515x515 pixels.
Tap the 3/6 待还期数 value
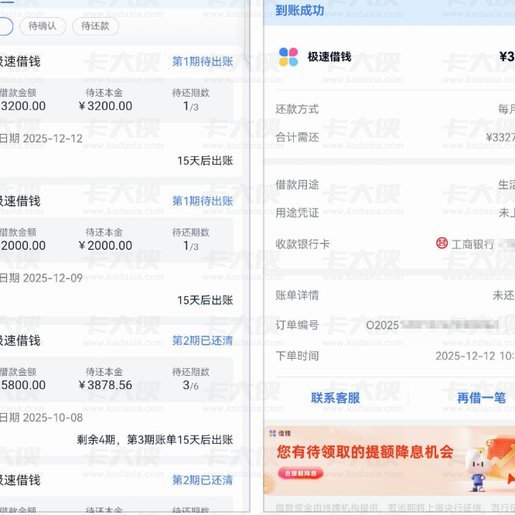(191, 385)
